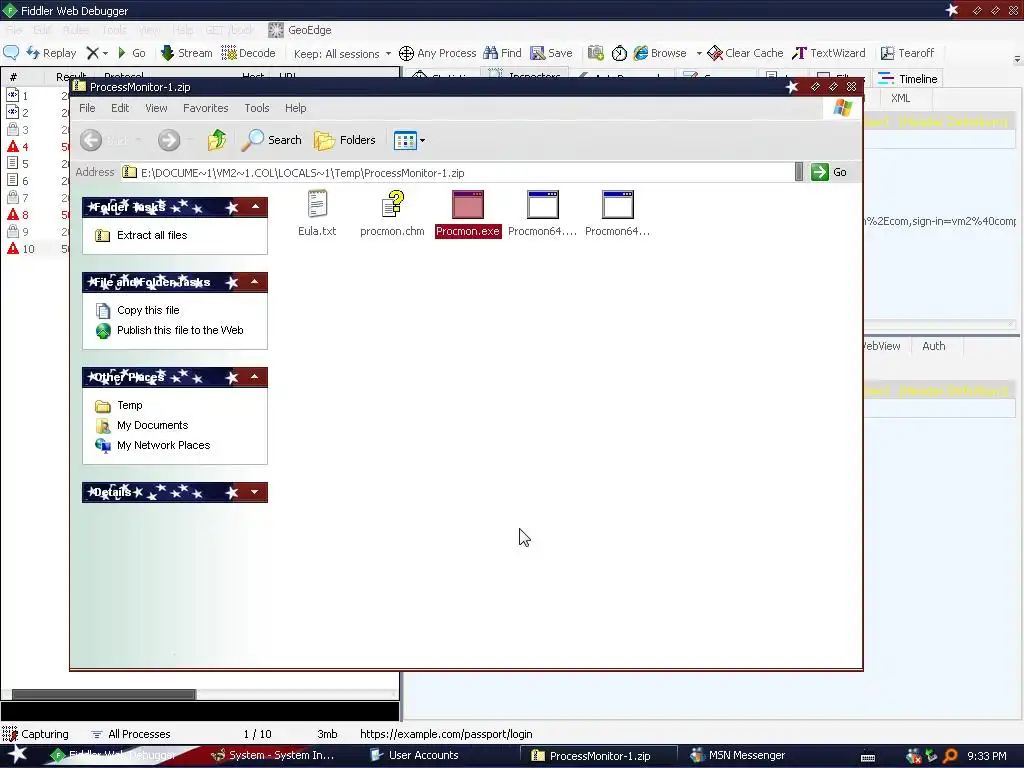The image size is (1024, 768).
Task: Select session 10 in the Fiddler list
Action: tap(36, 248)
